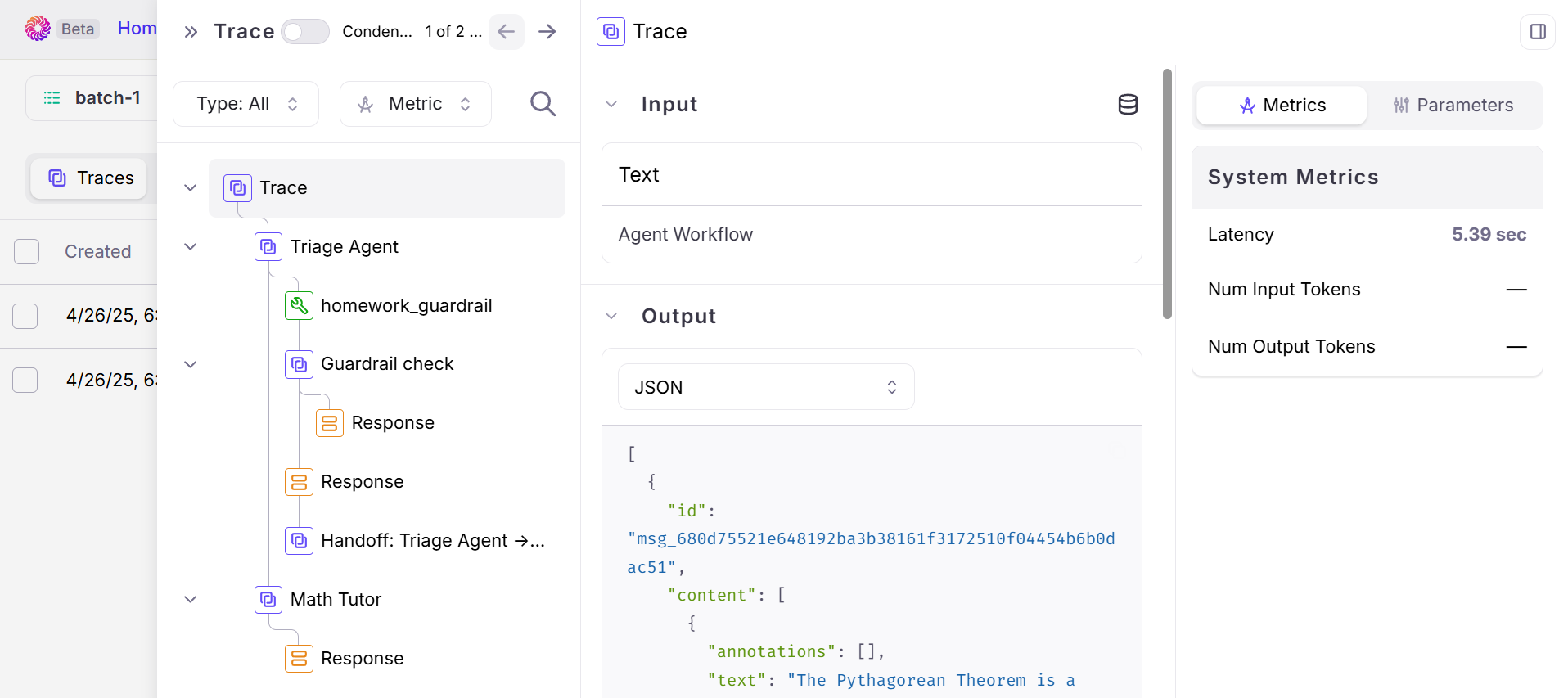1568x698 pixels.
Task: Click the Triage Agent span icon
Action: (x=268, y=247)
